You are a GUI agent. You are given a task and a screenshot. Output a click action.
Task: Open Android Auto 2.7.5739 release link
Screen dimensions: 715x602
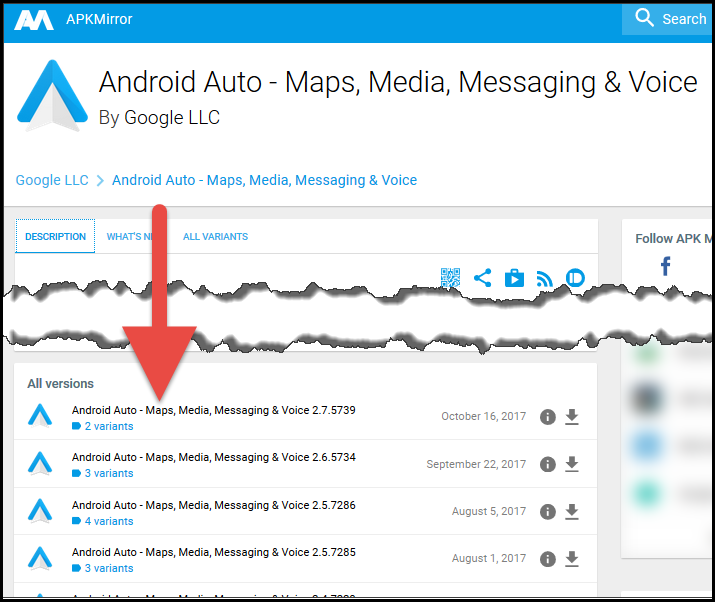coord(213,410)
